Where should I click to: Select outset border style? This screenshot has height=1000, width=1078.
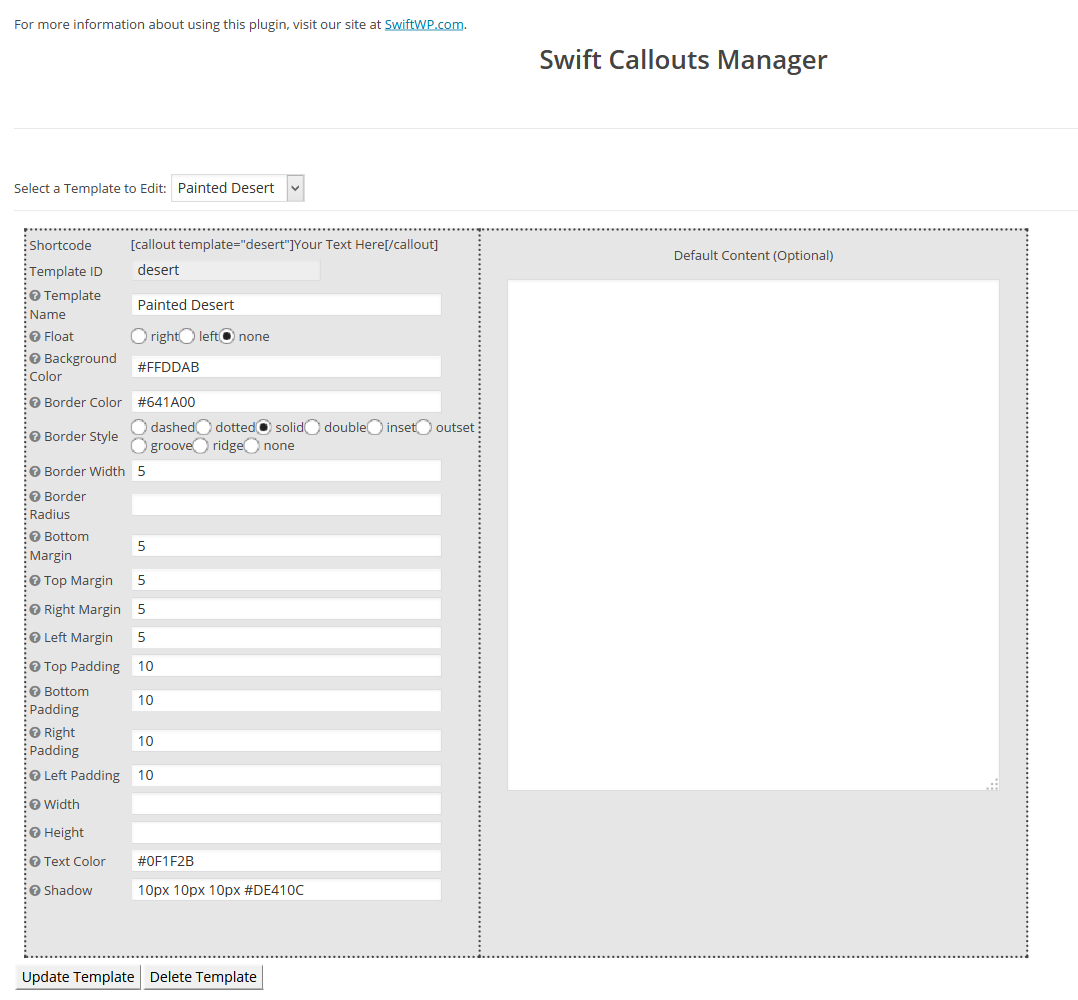coord(424,427)
